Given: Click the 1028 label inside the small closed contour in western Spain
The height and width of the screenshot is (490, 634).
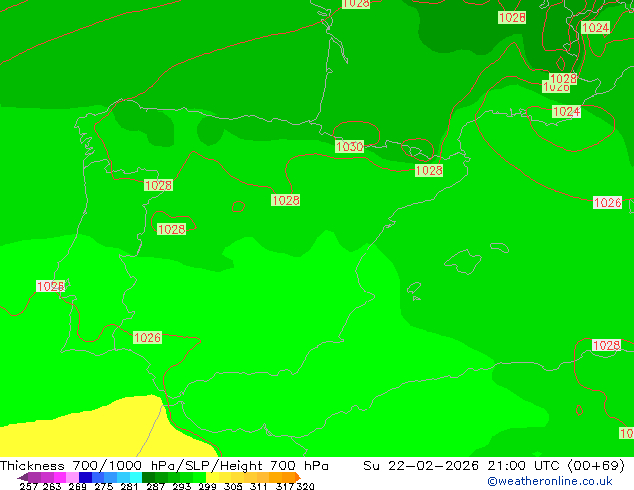Looking at the screenshot, I should [x=171, y=229].
